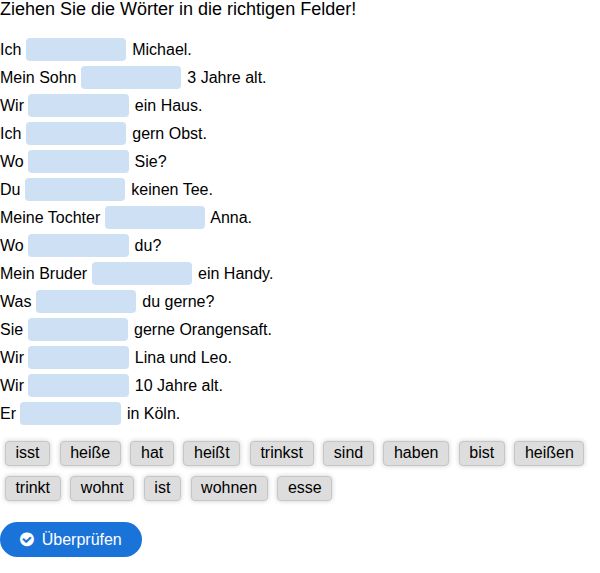Select the 'trinkst' word chip
600x573 pixels.
(x=282, y=453)
